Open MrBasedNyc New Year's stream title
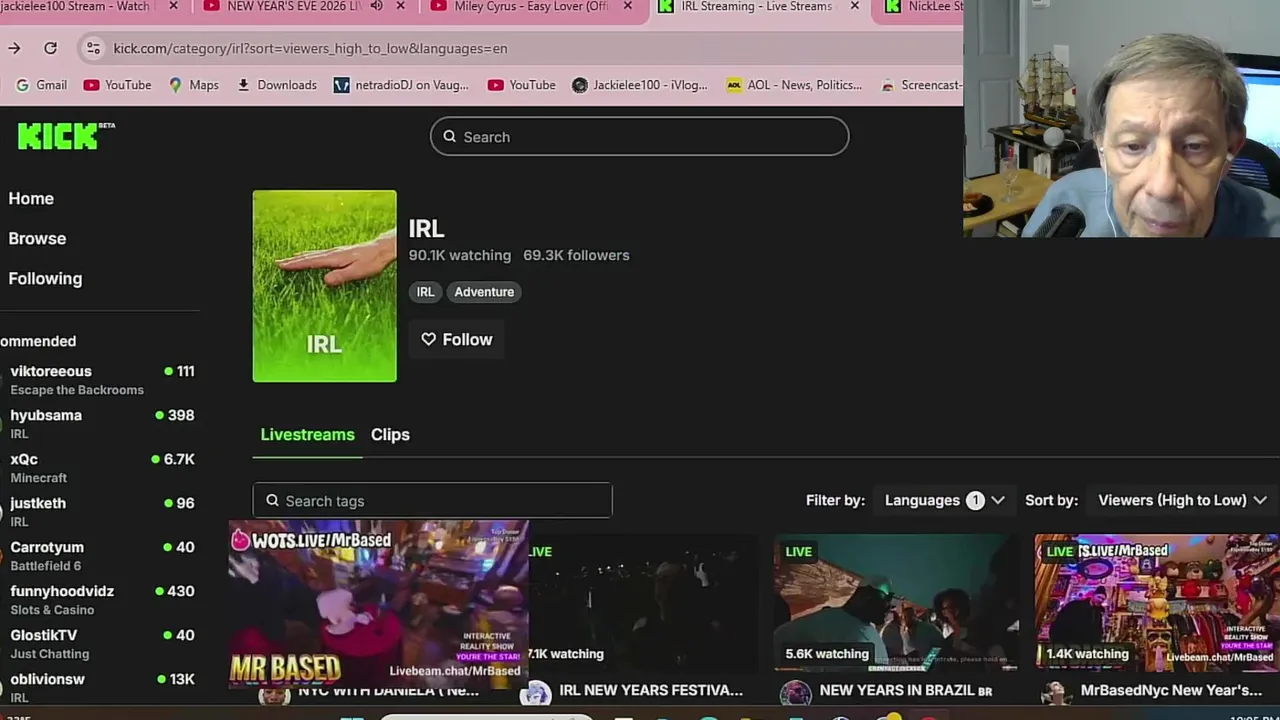This screenshot has height=720, width=1280. [1171, 690]
